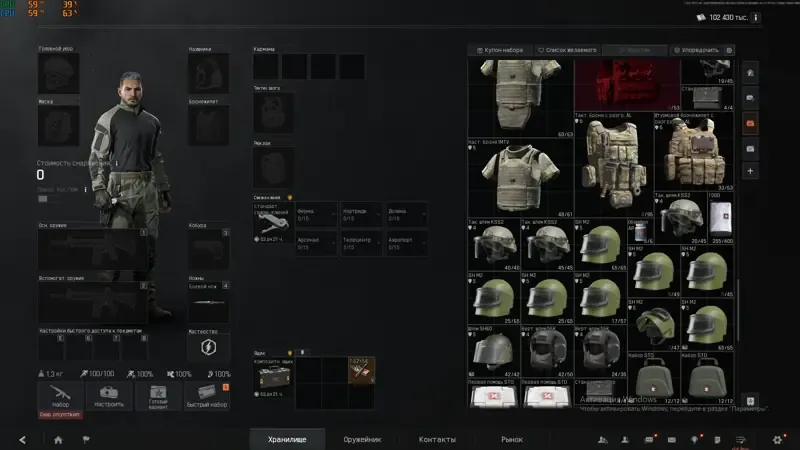Open the settings gear in bottom-right corner
The width and height of the screenshot is (800, 450).
point(777,439)
